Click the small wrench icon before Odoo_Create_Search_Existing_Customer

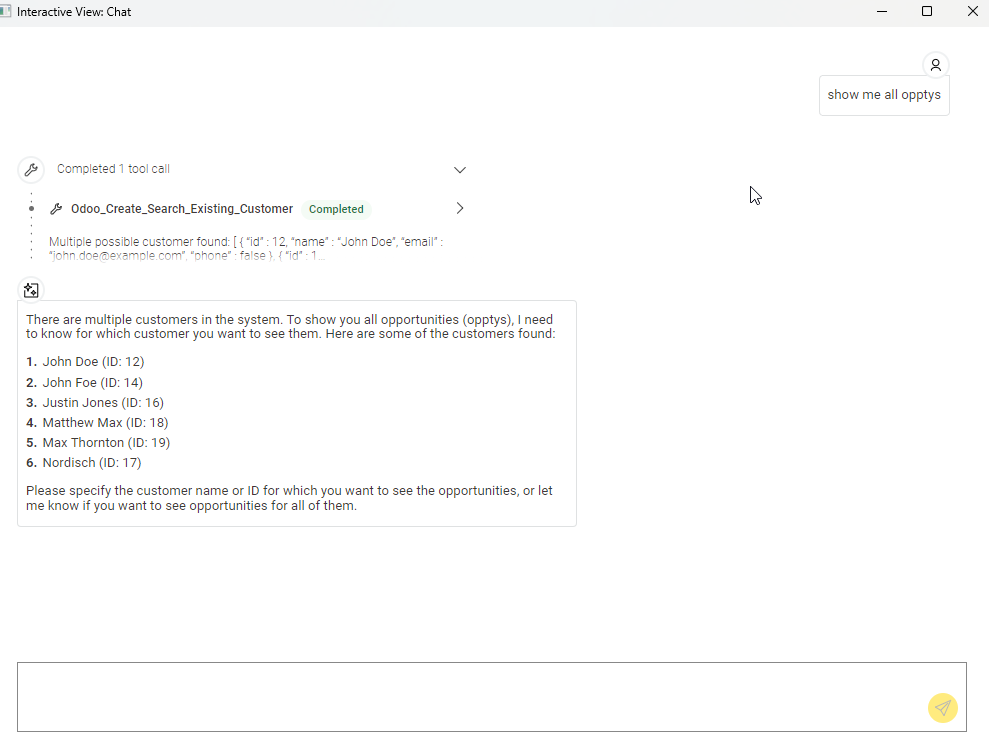(x=56, y=209)
